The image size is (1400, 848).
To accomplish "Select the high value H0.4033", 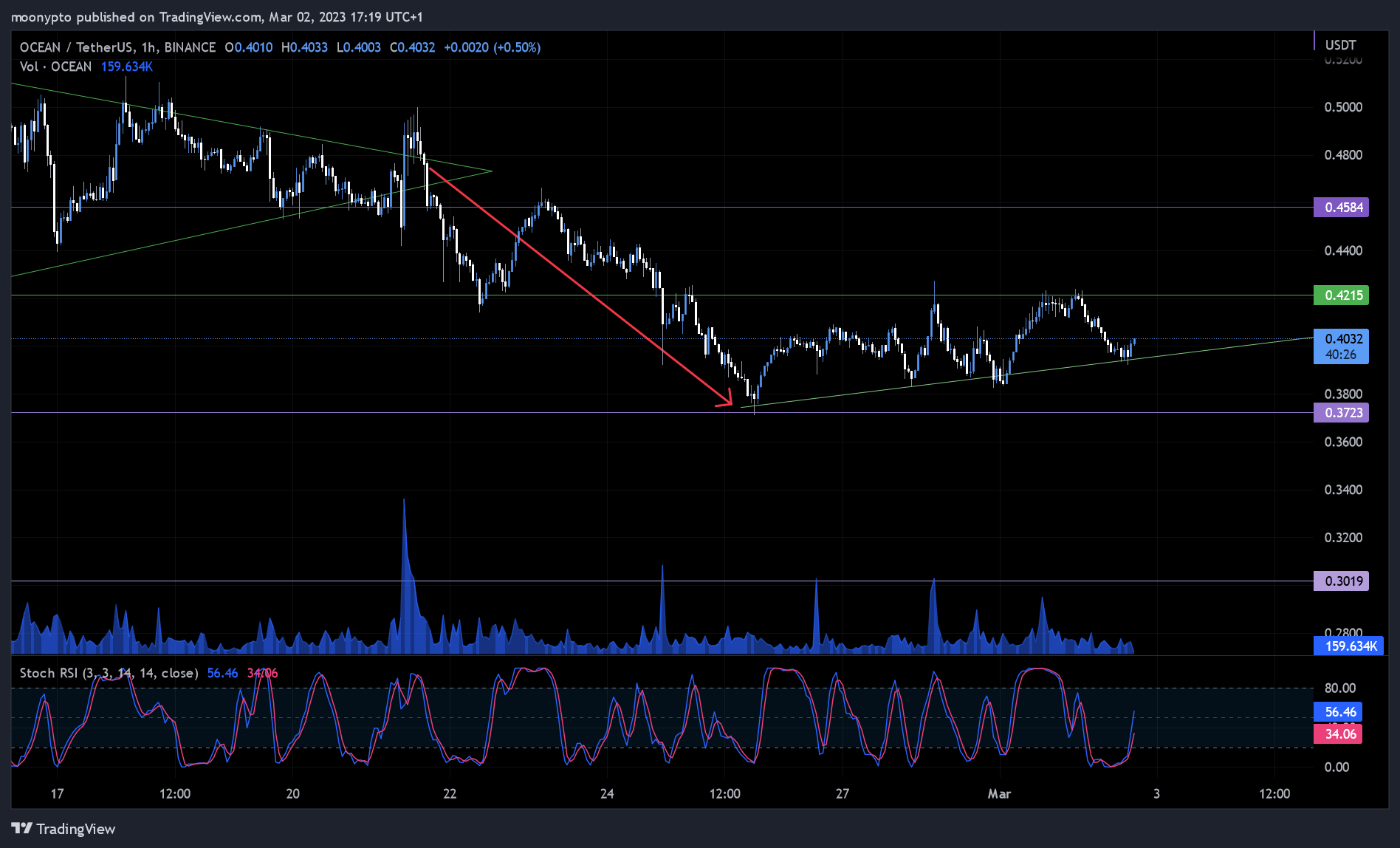I will coord(304,47).
